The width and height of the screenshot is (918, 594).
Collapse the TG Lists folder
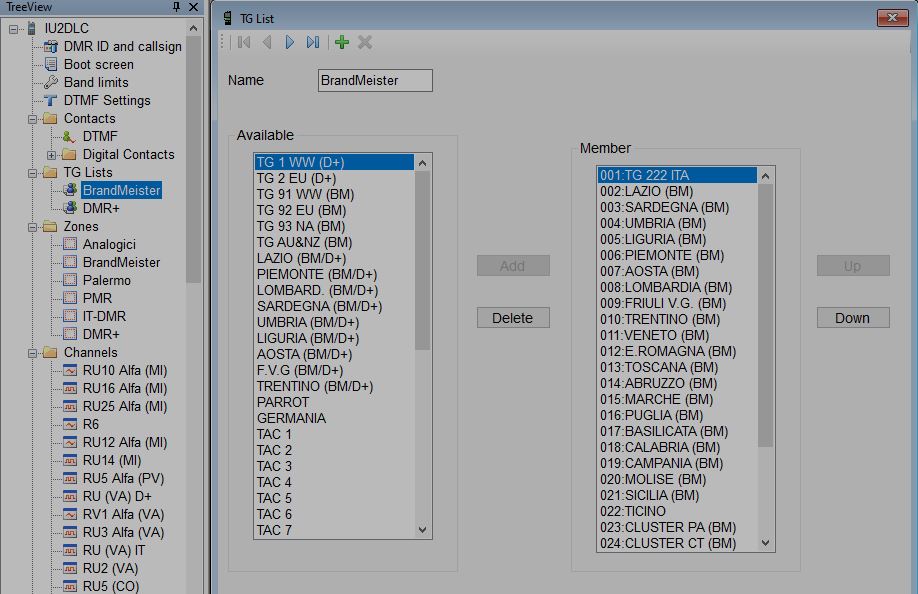33,173
